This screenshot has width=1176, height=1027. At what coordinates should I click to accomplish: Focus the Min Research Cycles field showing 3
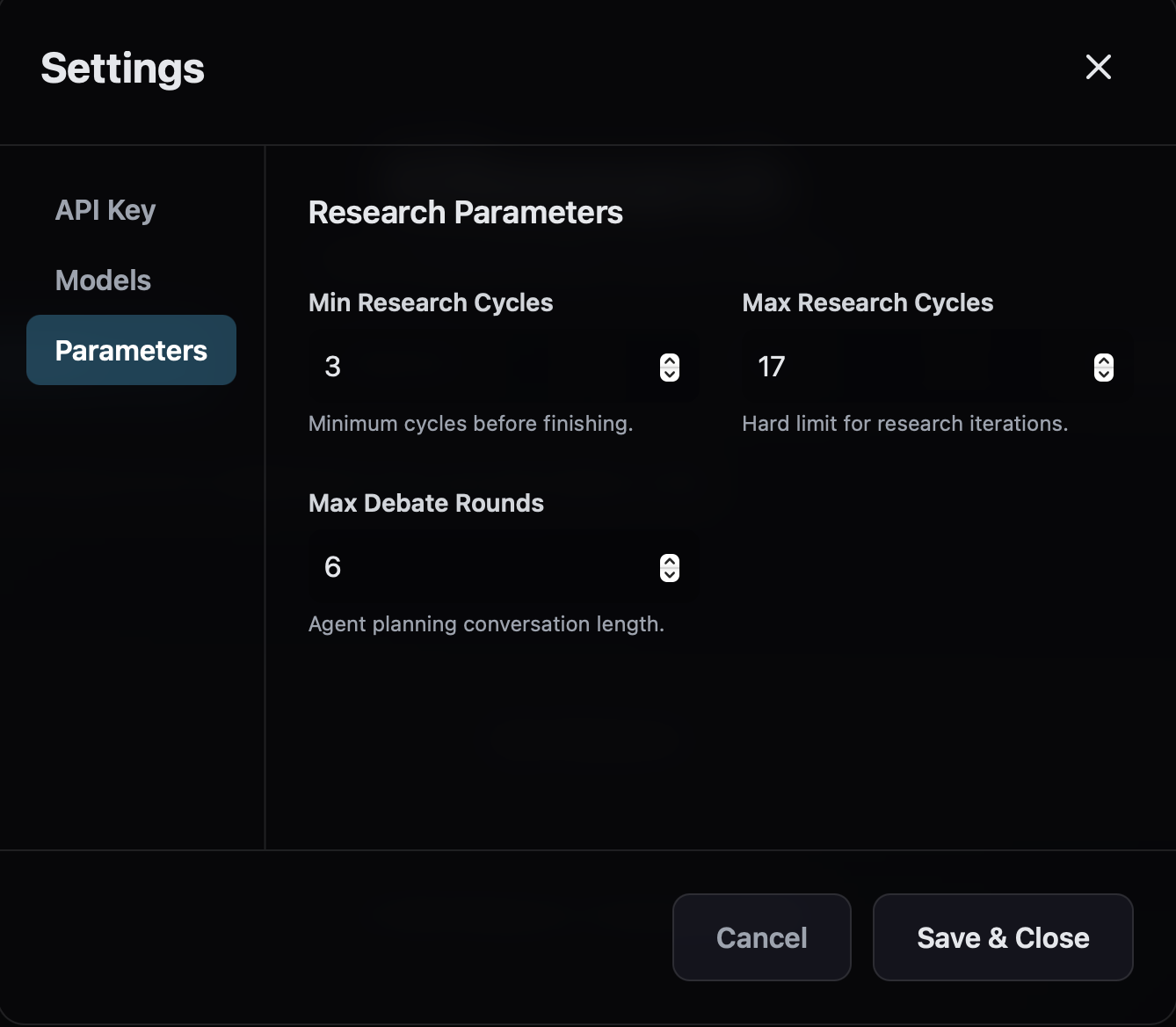[504, 367]
